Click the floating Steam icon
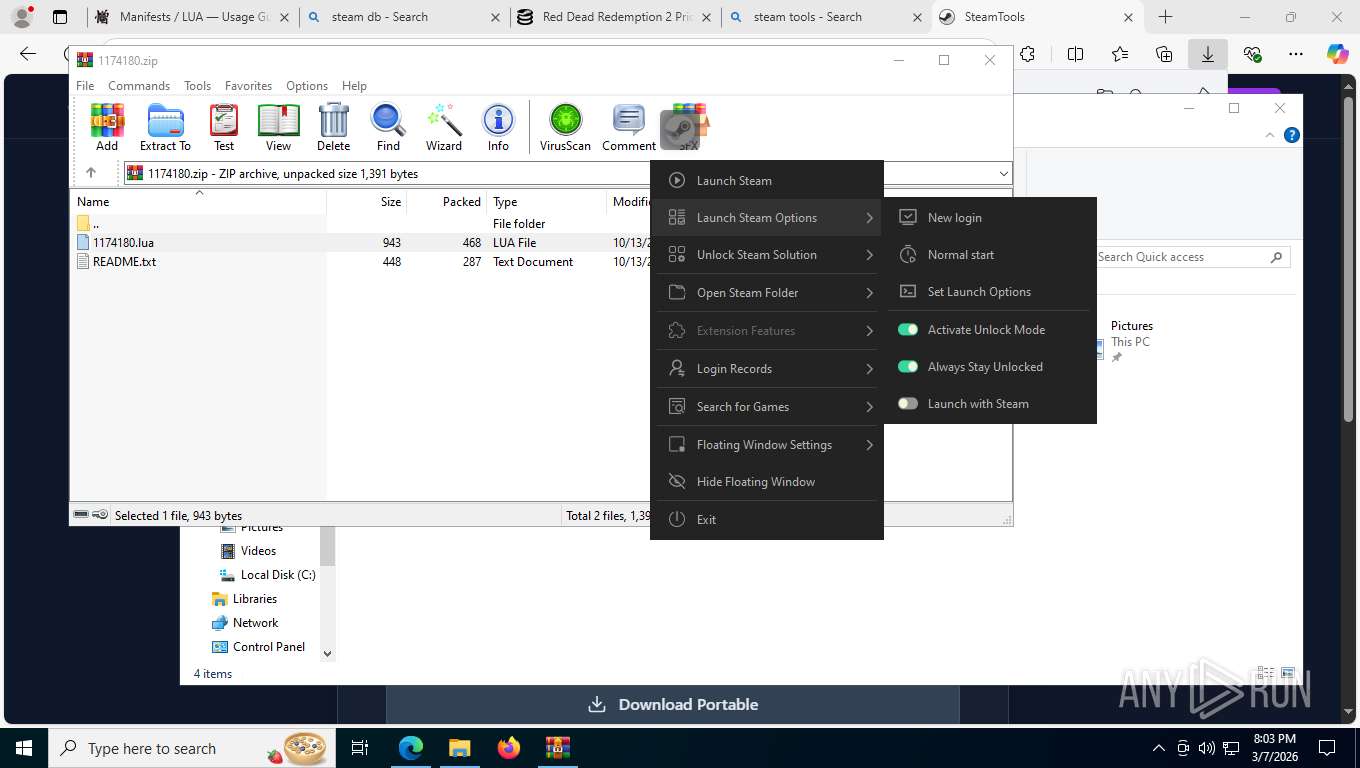 tap(681, 129)
